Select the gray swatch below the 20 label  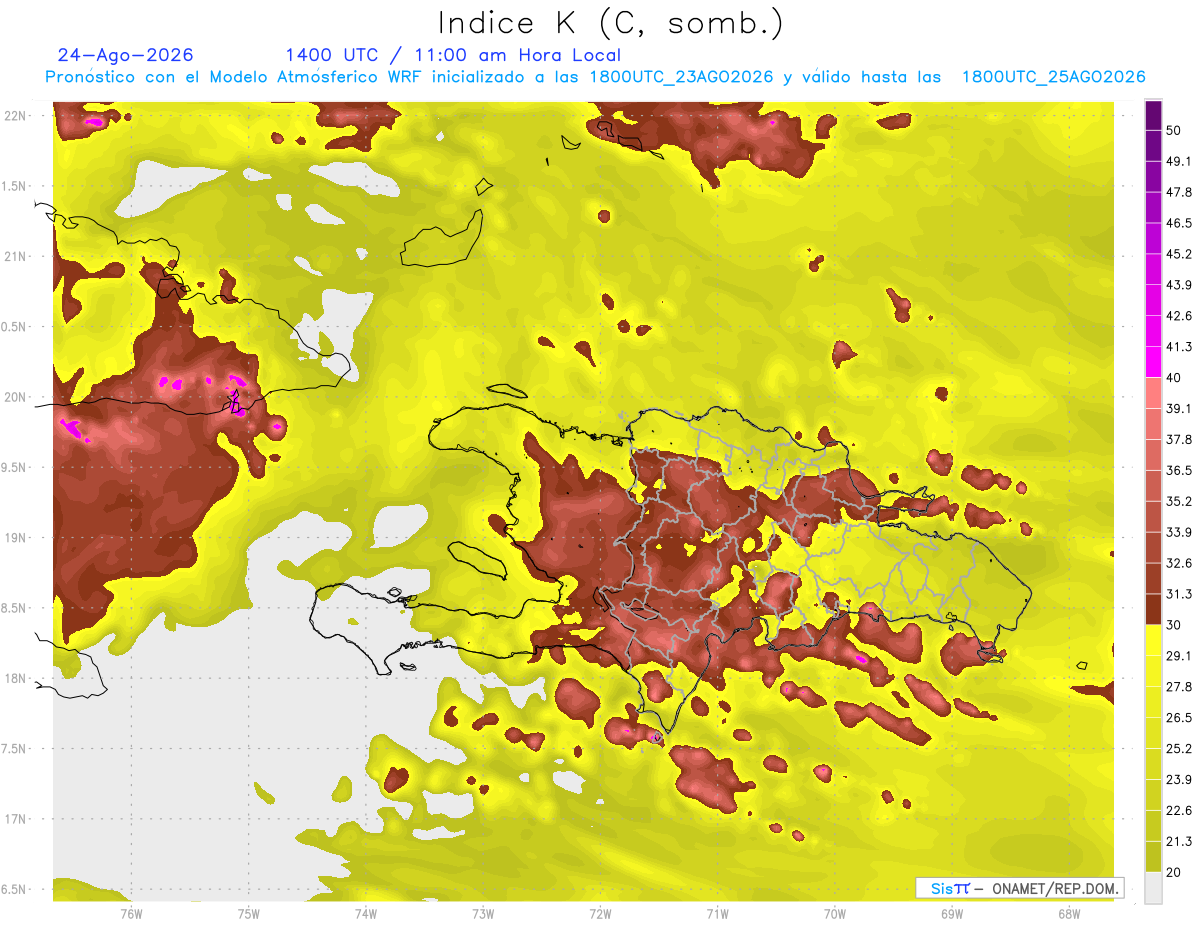(1153, 888)
